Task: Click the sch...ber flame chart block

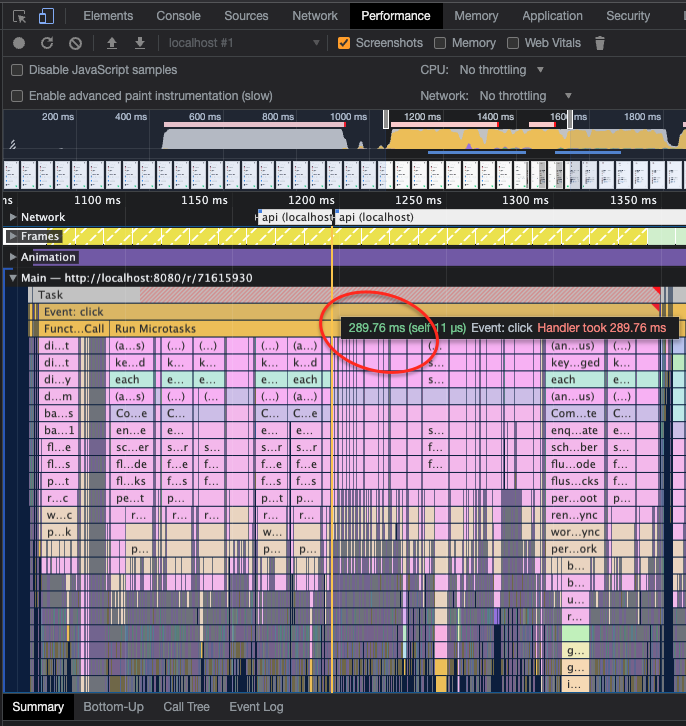Action: [574, 447]
